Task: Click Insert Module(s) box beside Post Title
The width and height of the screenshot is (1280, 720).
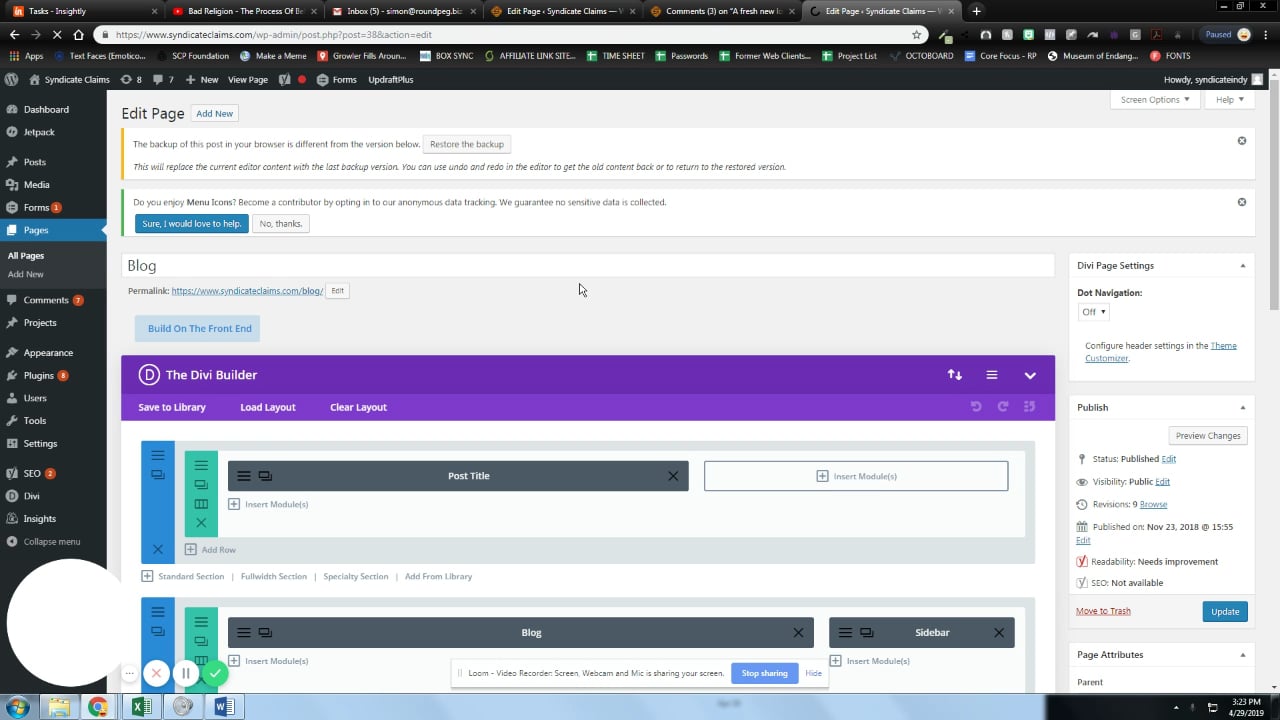Action: pyautogui.click(x=856, y=476)
